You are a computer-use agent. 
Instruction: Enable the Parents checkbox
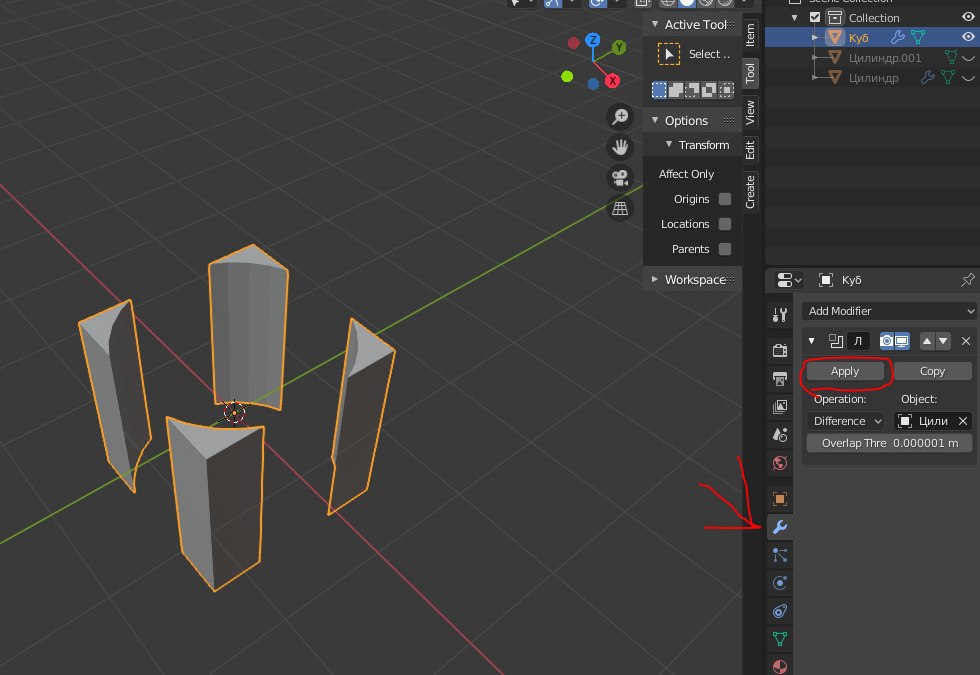coord(725,249)
